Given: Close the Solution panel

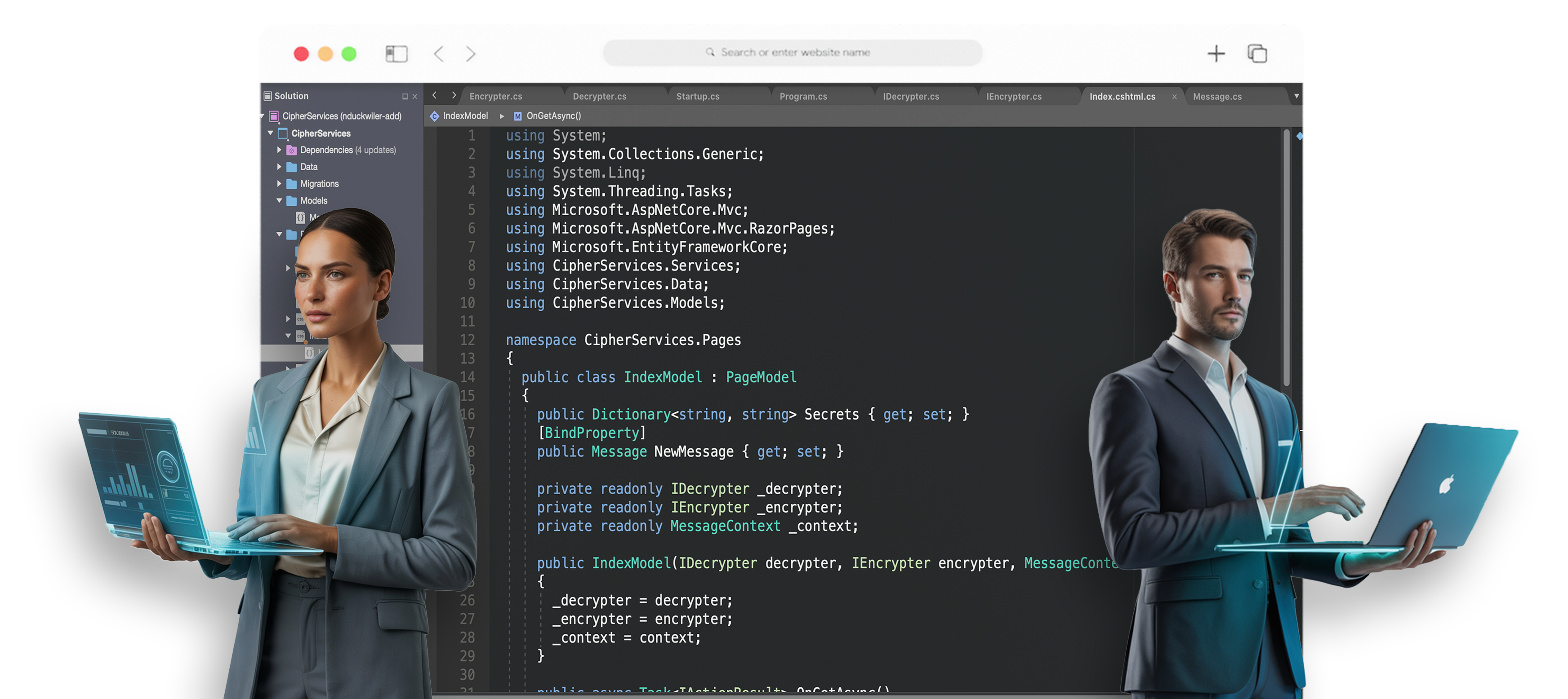Looking at the screenshot, I should [415, 97].
